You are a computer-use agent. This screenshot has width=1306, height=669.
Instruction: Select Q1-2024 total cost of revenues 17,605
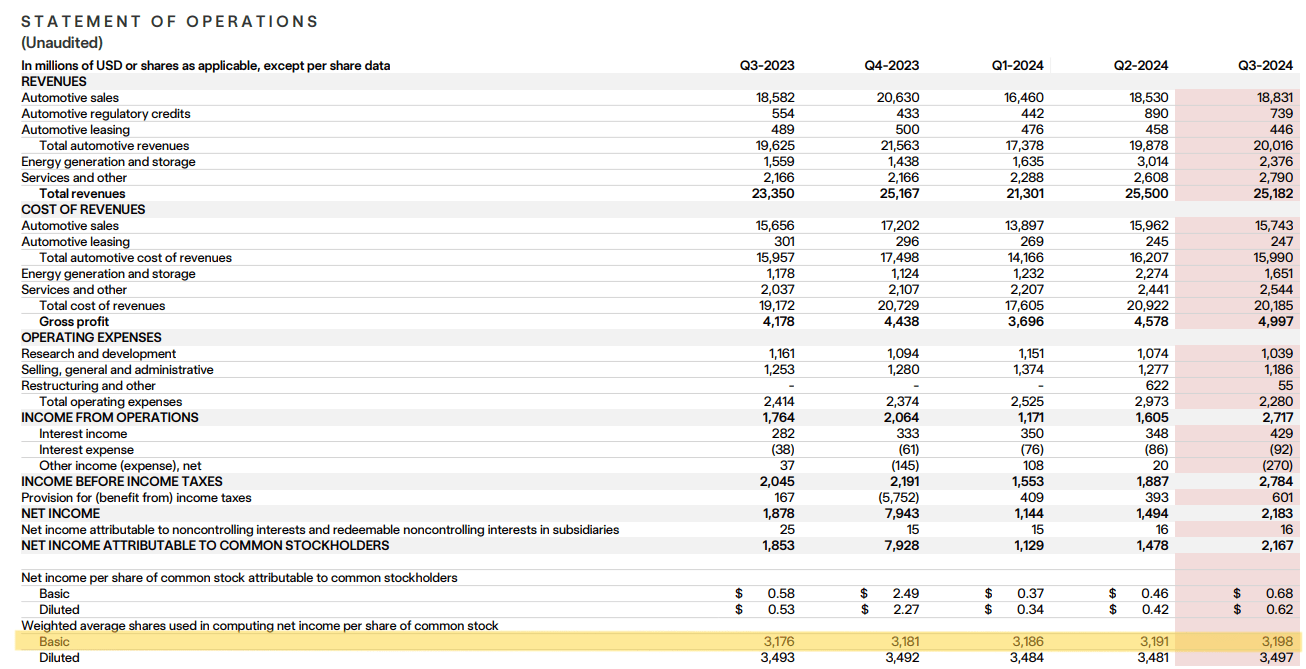click(1025, 306)
